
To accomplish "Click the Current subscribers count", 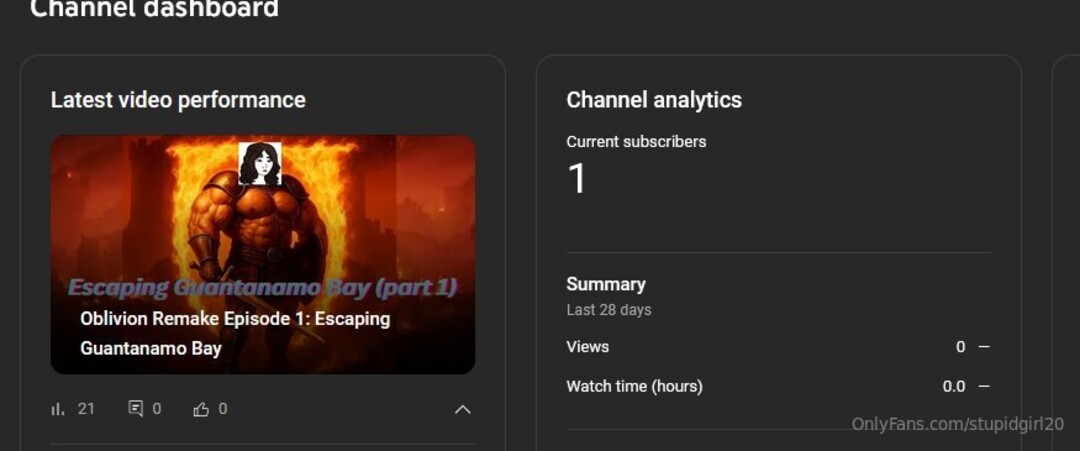I will (577, 178).
